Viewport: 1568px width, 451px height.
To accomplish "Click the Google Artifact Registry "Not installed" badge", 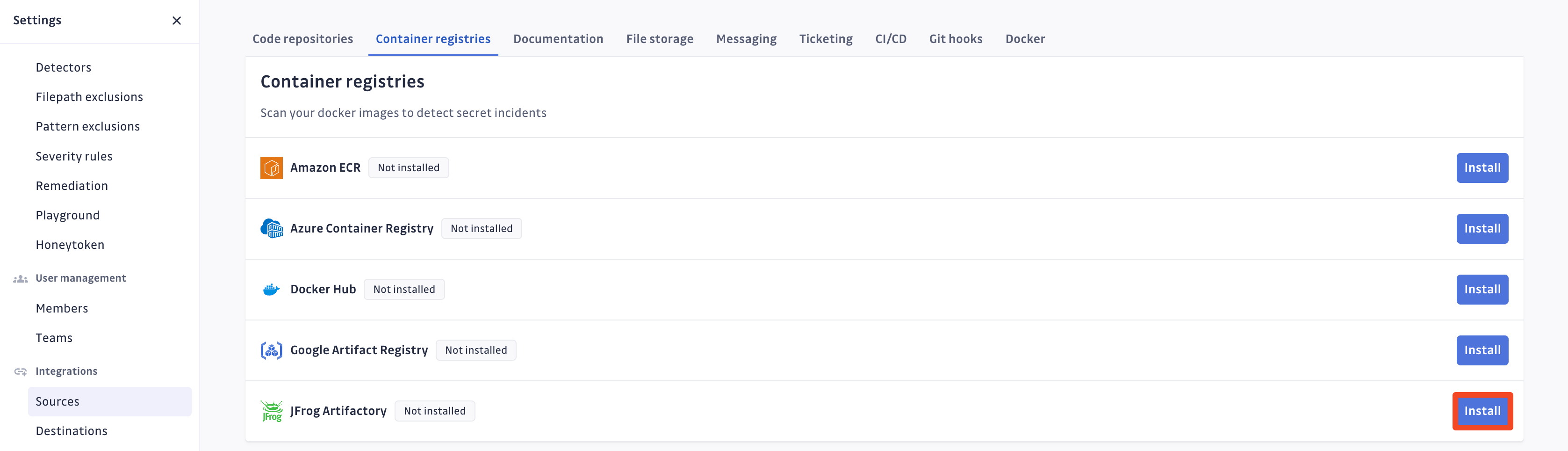I will 476,350.
